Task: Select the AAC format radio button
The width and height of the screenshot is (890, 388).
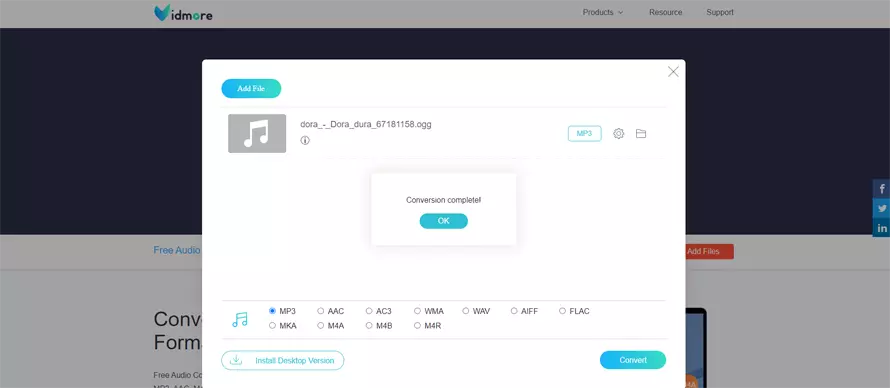Action: [321, 311]
